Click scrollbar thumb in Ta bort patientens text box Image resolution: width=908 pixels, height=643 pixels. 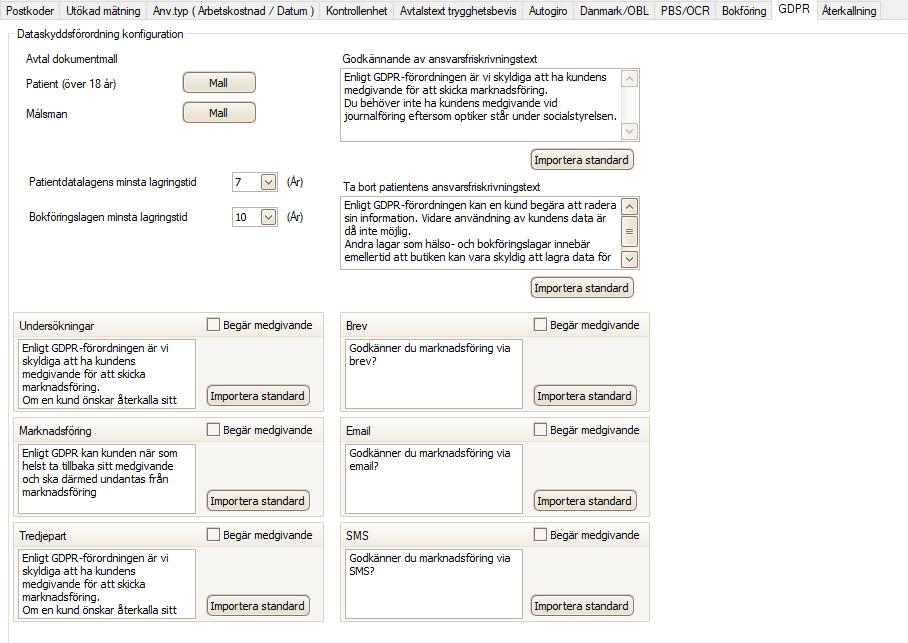[x=629, y=231]
